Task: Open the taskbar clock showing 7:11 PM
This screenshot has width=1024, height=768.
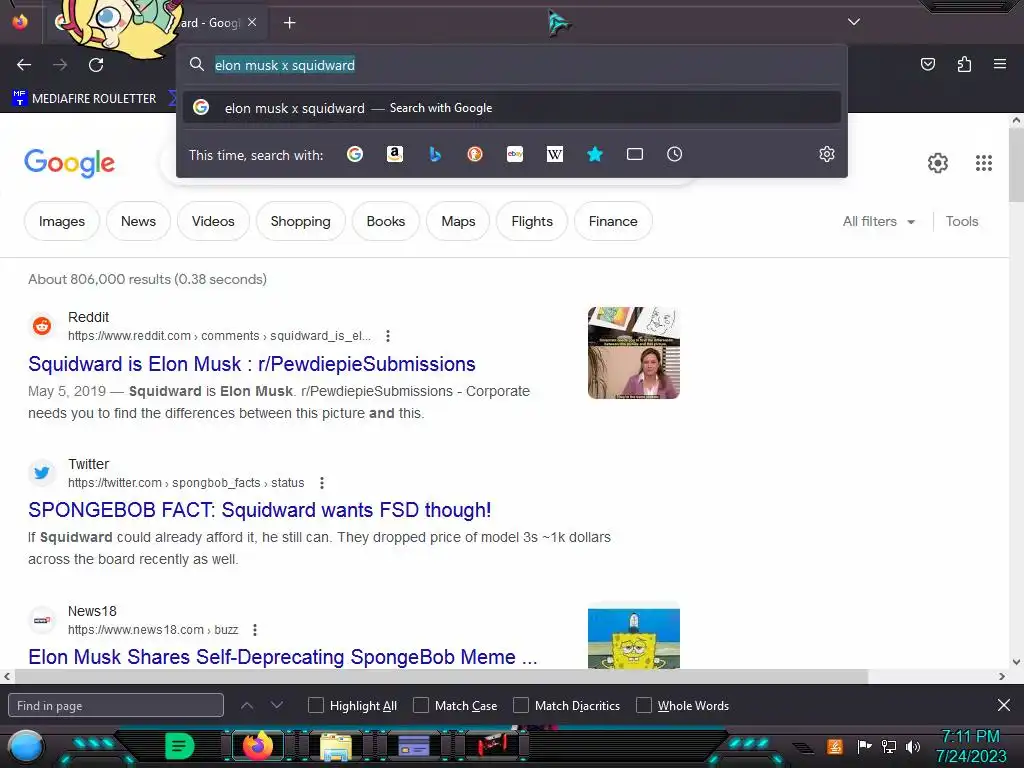Action: click(971, 746)
